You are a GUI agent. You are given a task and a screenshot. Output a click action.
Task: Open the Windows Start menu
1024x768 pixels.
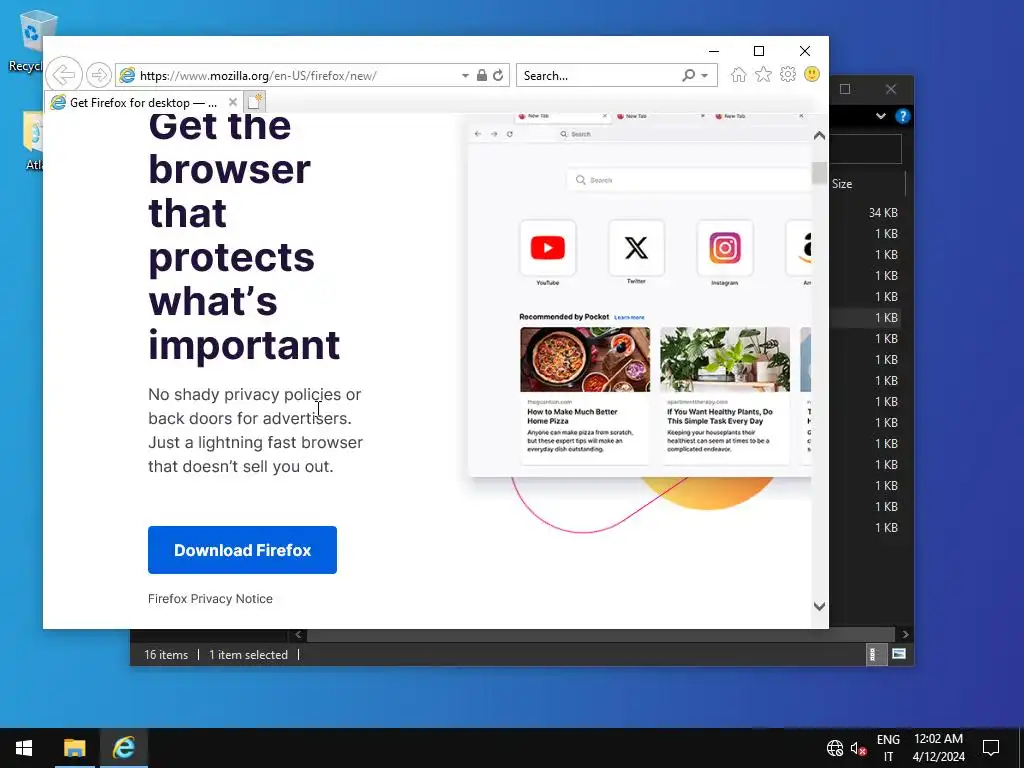click(x=24, y=748)
